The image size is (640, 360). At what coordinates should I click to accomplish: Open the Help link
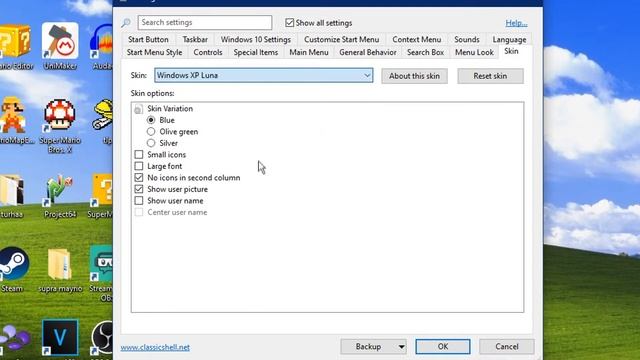pyautogui.click(x=516, y=23)
